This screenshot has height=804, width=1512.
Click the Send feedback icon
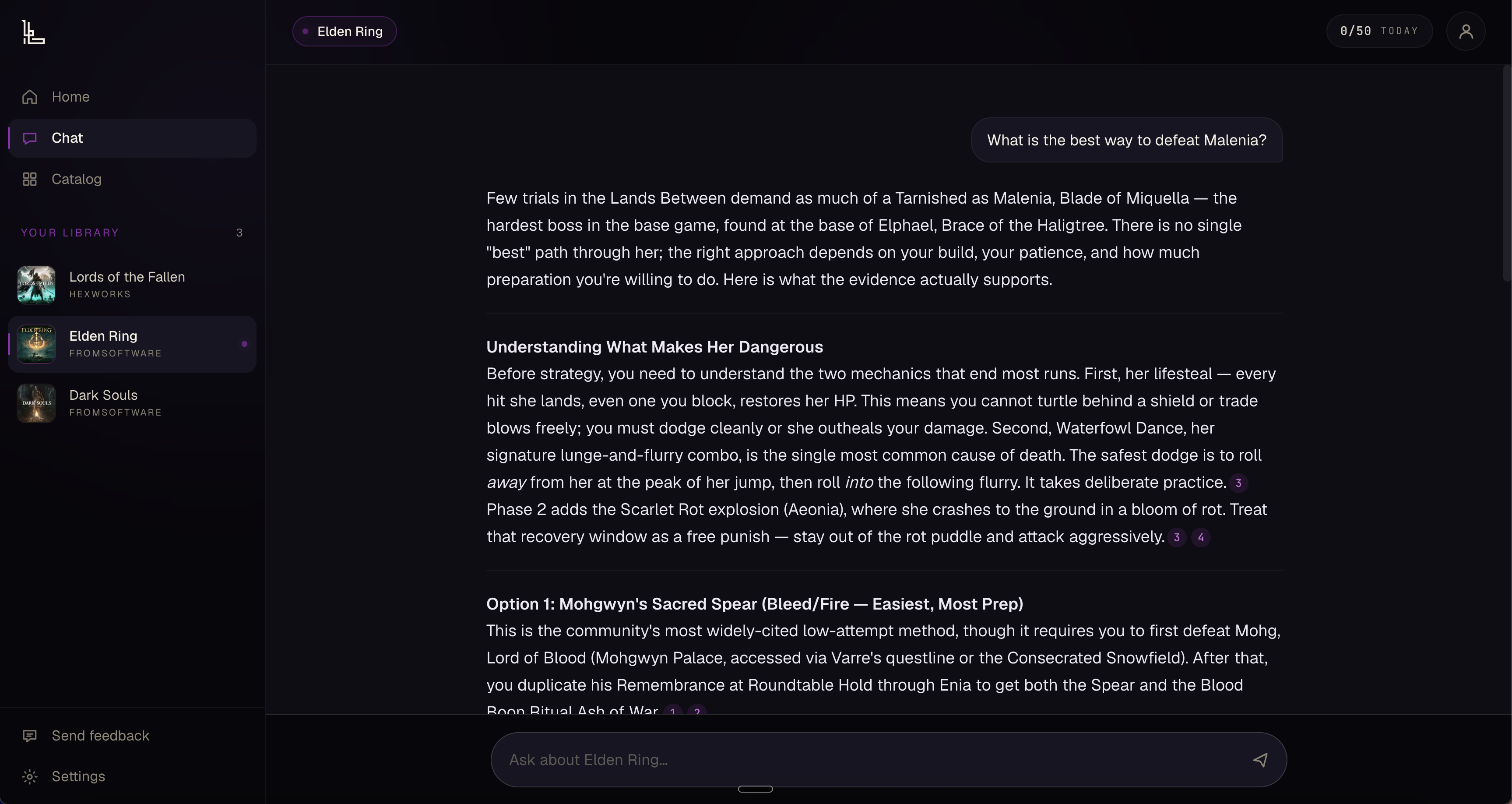click(30, 736)
